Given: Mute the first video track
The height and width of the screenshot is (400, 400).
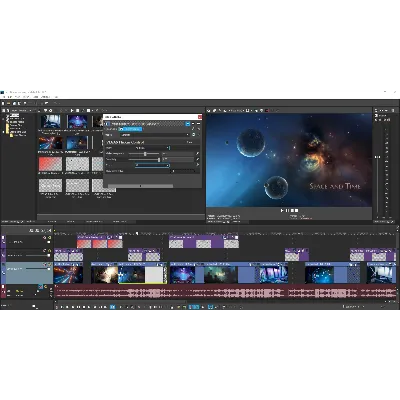Looking at the screenshot, I should [x=45, y=238].
